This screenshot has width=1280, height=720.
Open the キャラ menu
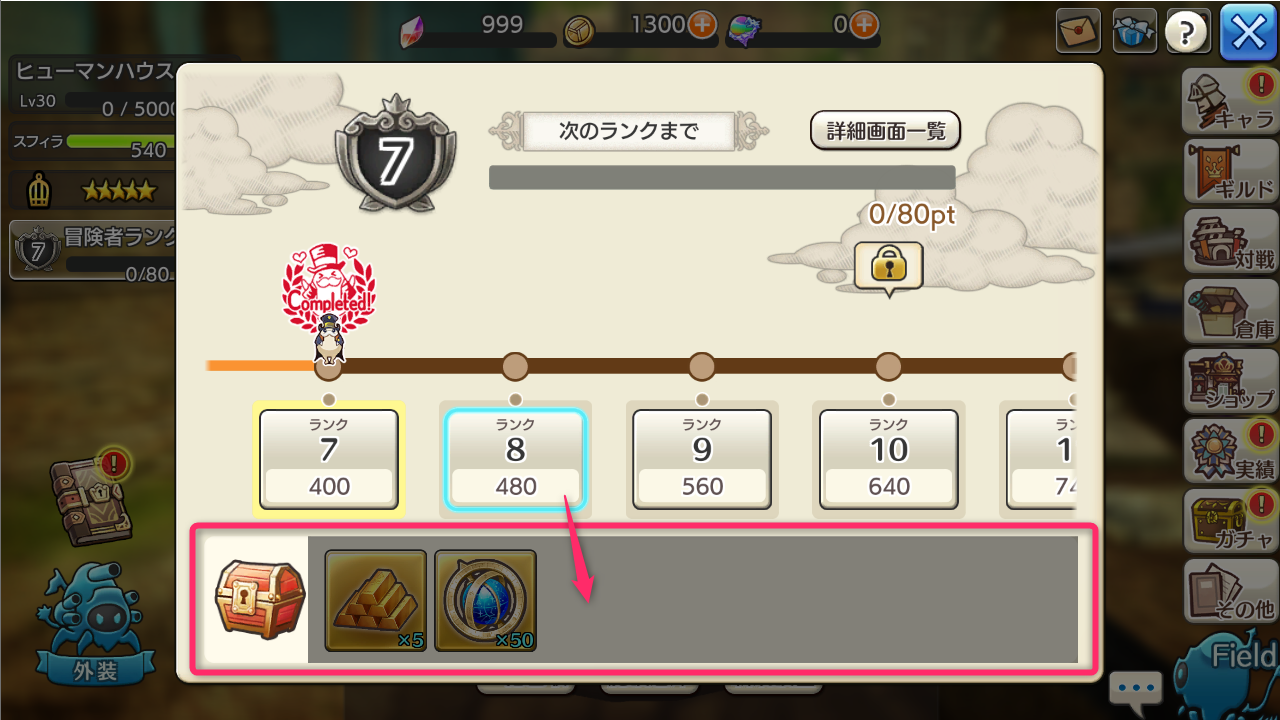[x=1230, y=102]
